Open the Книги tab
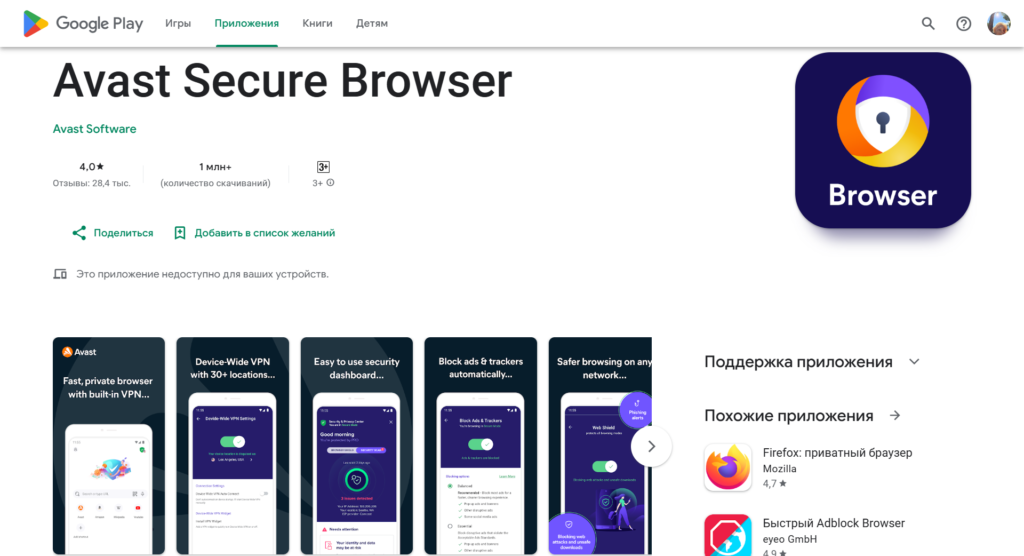This screenshot has width=1024, height=556. coord(317,24)
